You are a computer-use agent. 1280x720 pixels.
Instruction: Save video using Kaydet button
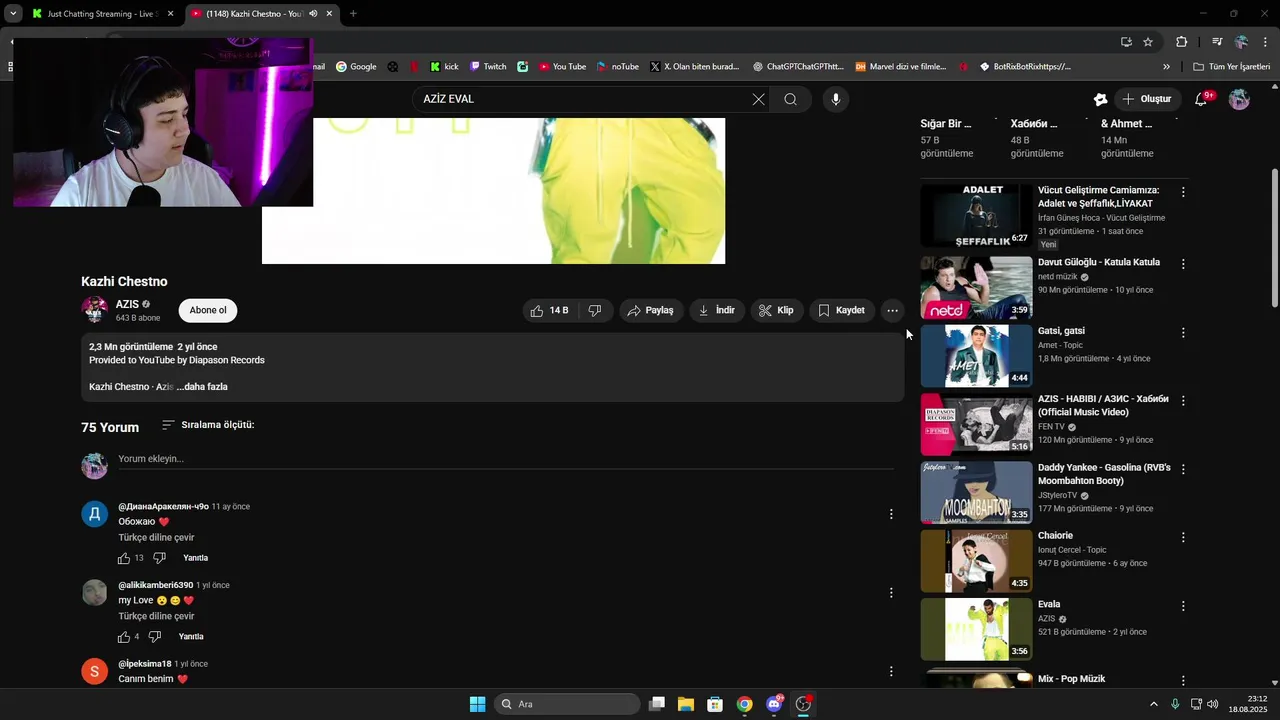point(841,311)
